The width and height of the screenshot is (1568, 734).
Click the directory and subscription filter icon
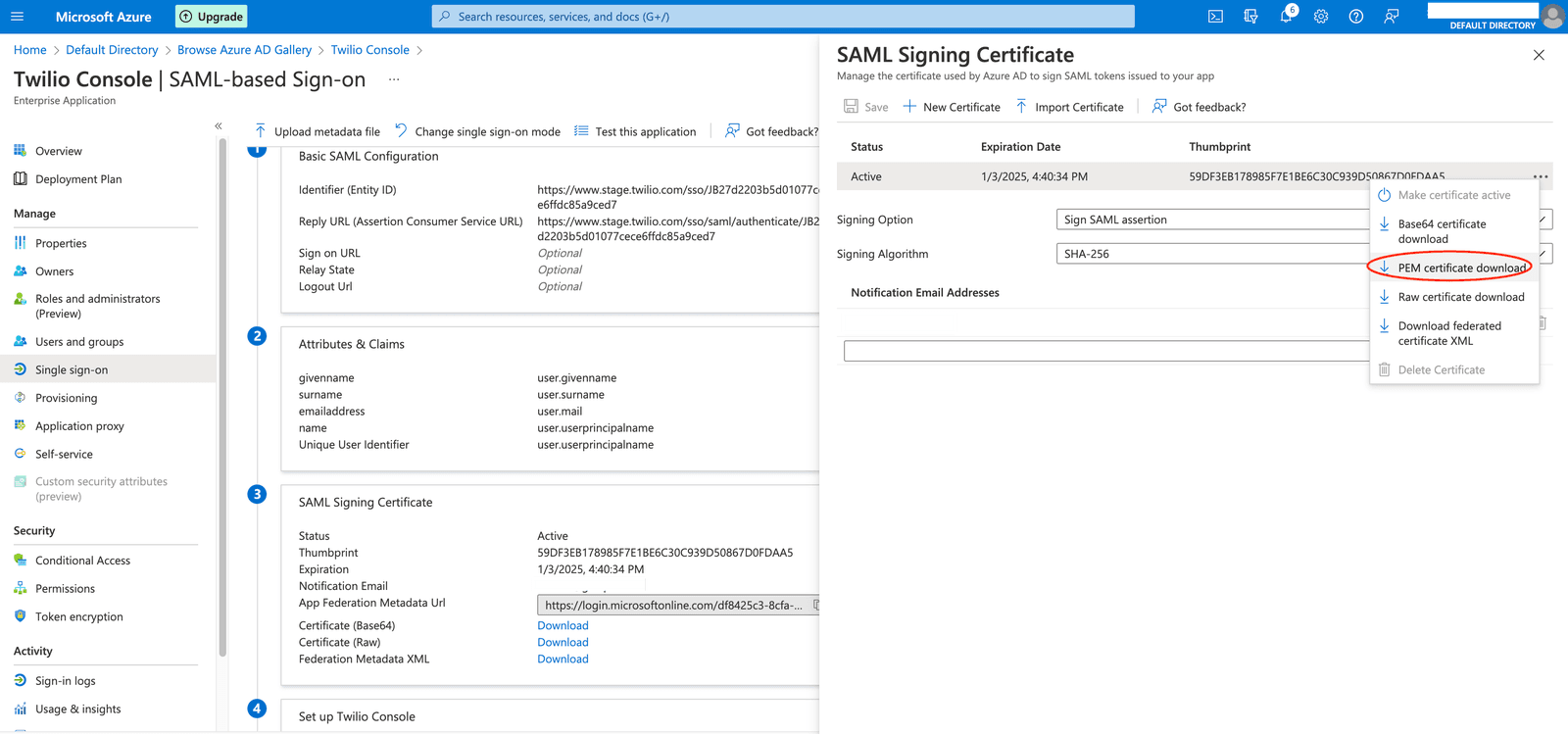click(1250, 17)
